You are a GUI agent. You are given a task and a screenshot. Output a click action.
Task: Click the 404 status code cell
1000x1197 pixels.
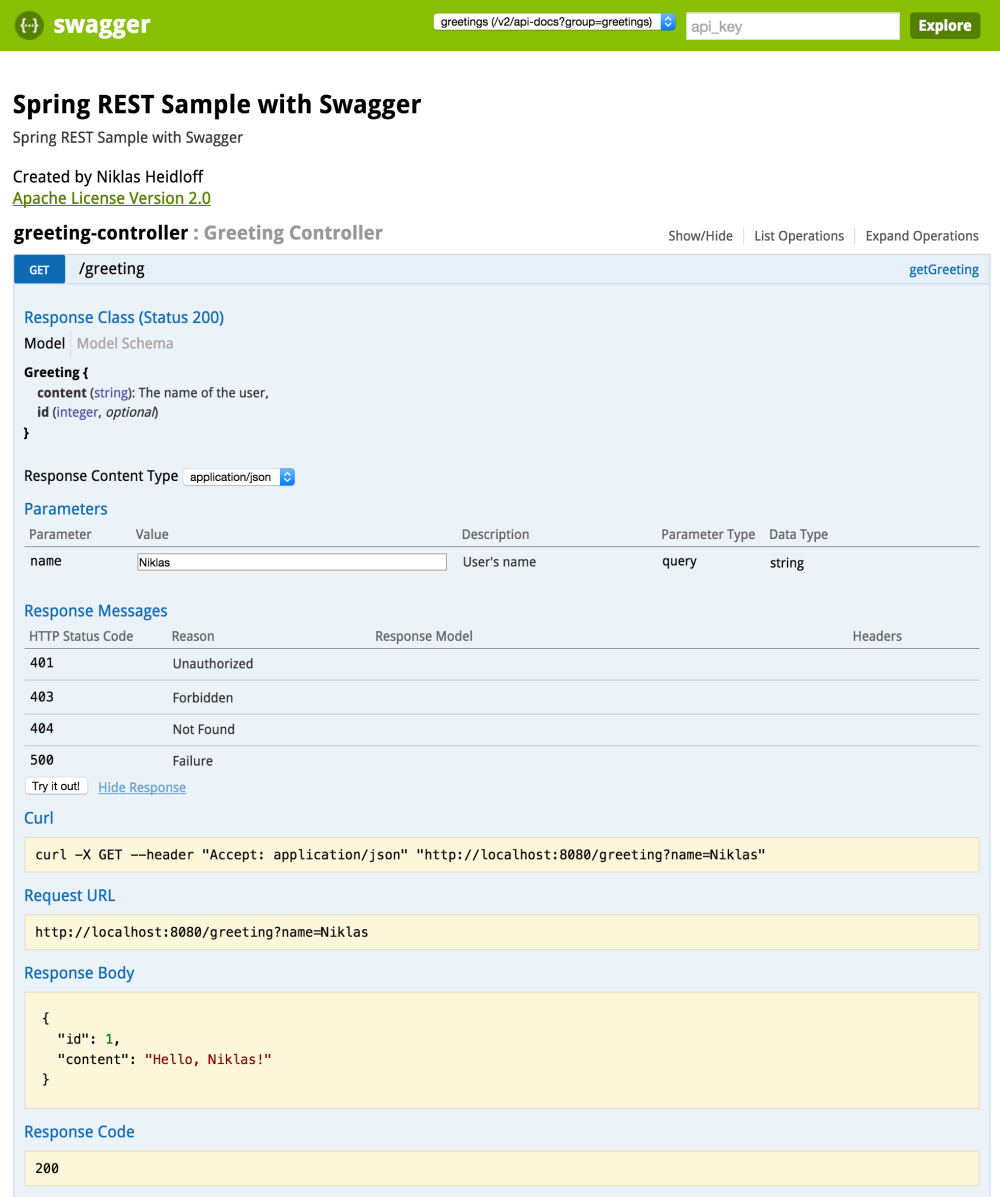pos(42,728)
